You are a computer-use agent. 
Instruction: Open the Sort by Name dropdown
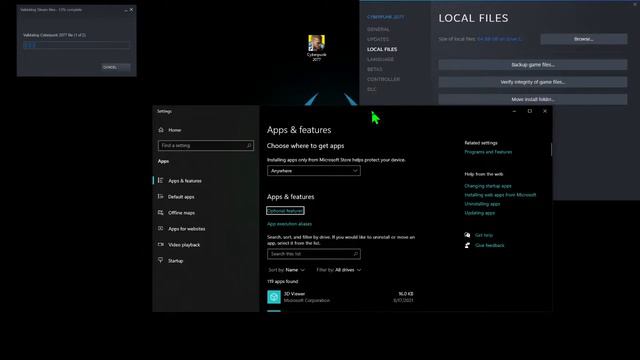(286, 270)
